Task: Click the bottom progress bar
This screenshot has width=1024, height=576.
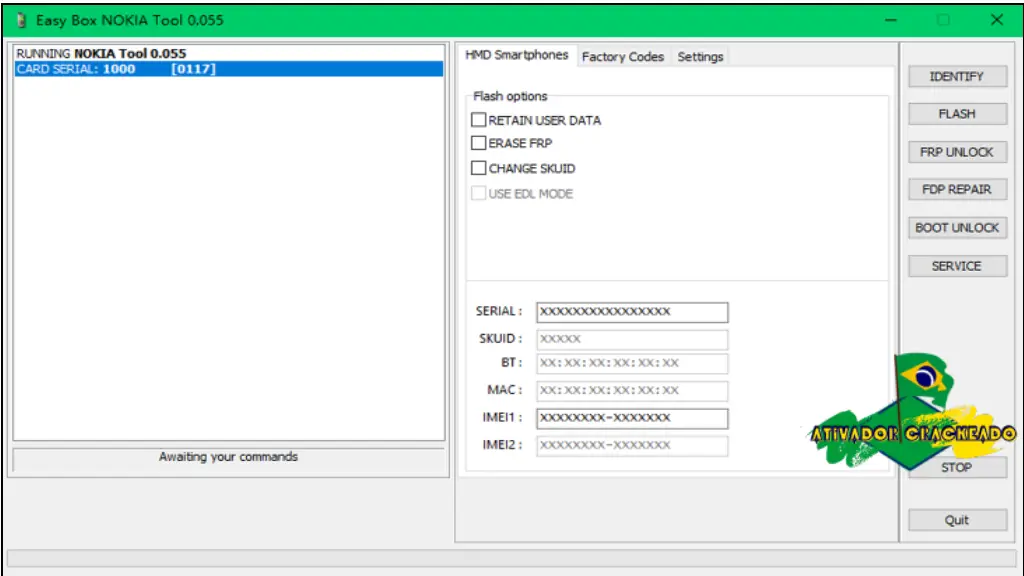Action: coord(511,558)
